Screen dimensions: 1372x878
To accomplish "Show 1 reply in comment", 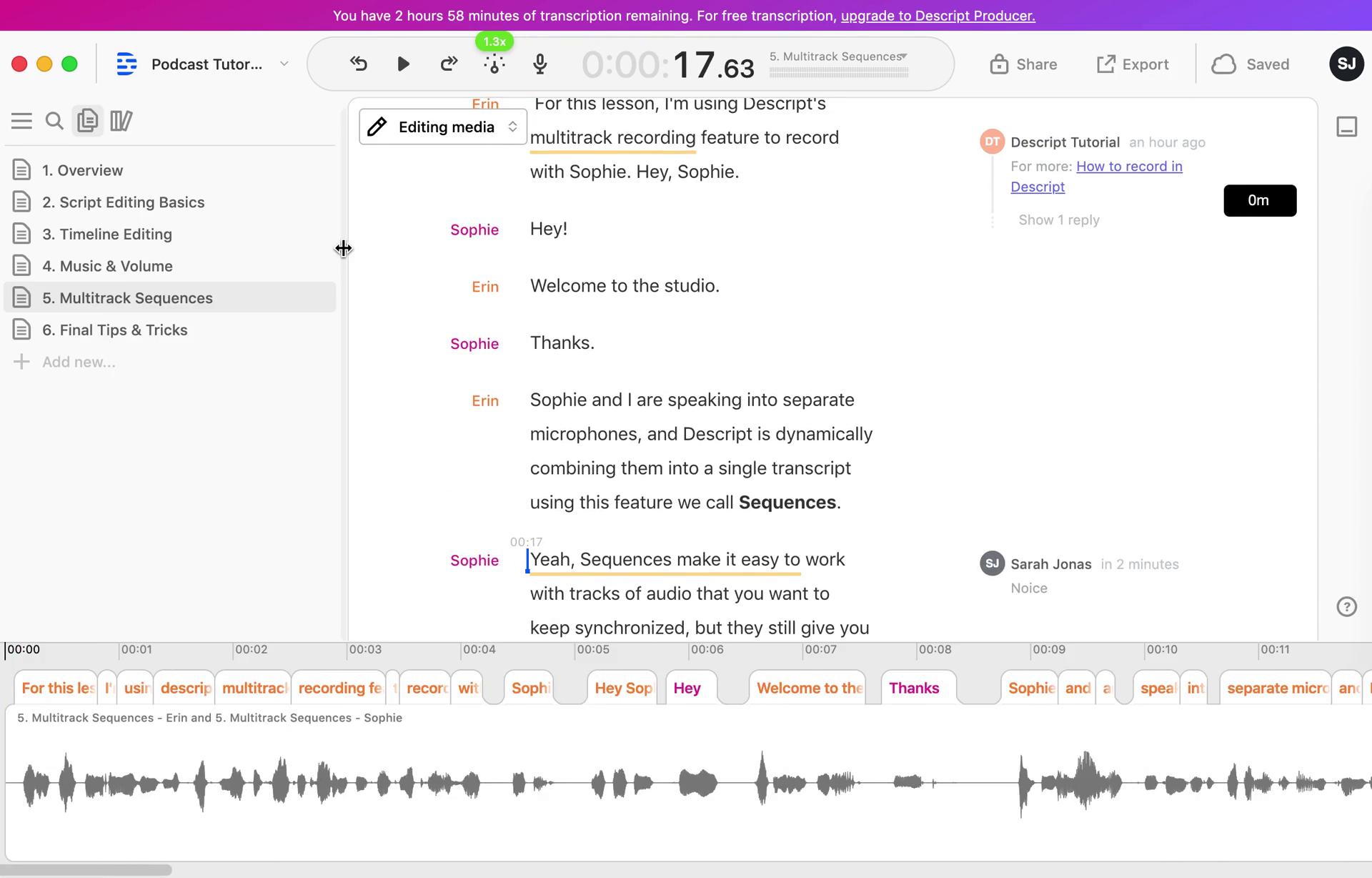I will (1059, 220).
